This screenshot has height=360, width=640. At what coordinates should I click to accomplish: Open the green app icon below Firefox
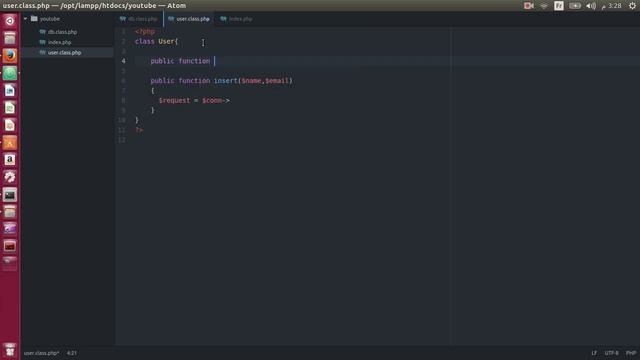coord(10,73)
